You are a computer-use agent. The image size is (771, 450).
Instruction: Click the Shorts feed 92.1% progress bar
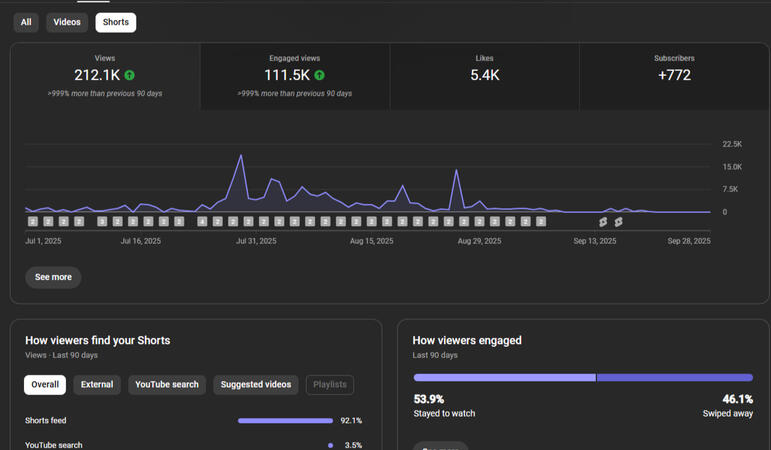coord(285,421)
